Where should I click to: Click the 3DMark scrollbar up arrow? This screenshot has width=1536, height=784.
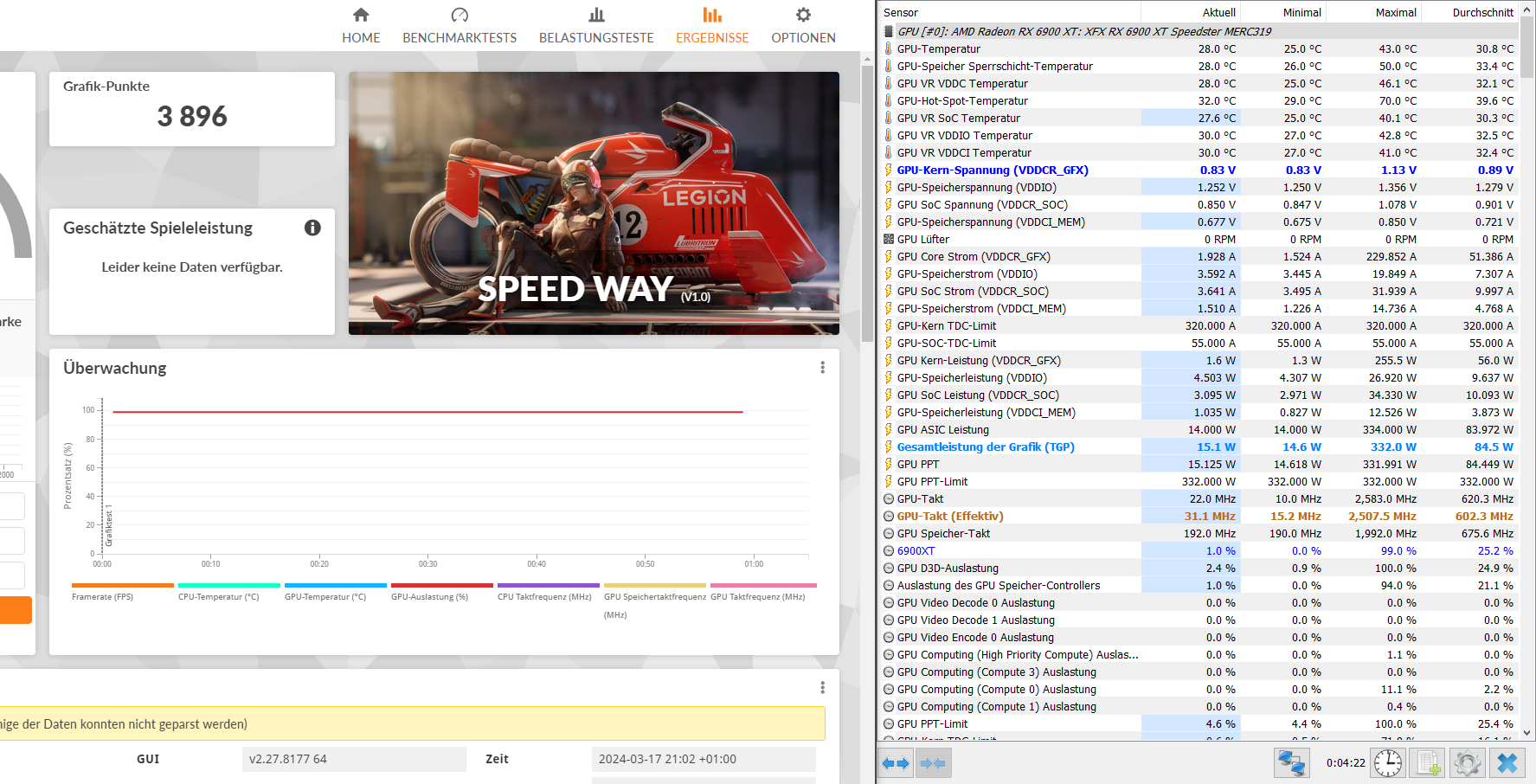click(867, 59)
